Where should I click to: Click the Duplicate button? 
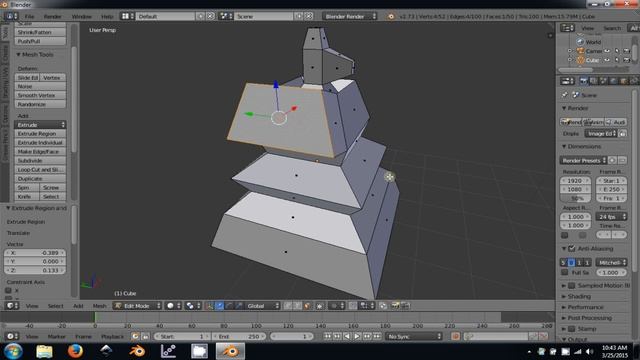point(40,179)
